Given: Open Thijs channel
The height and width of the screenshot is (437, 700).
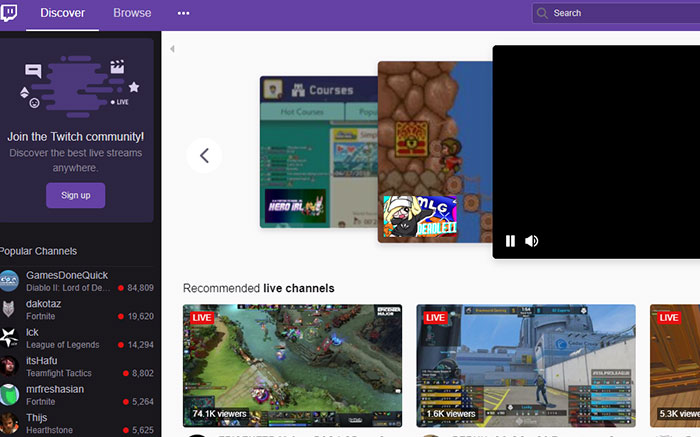Looking at the screenshot, I should (x=77, y=424).
